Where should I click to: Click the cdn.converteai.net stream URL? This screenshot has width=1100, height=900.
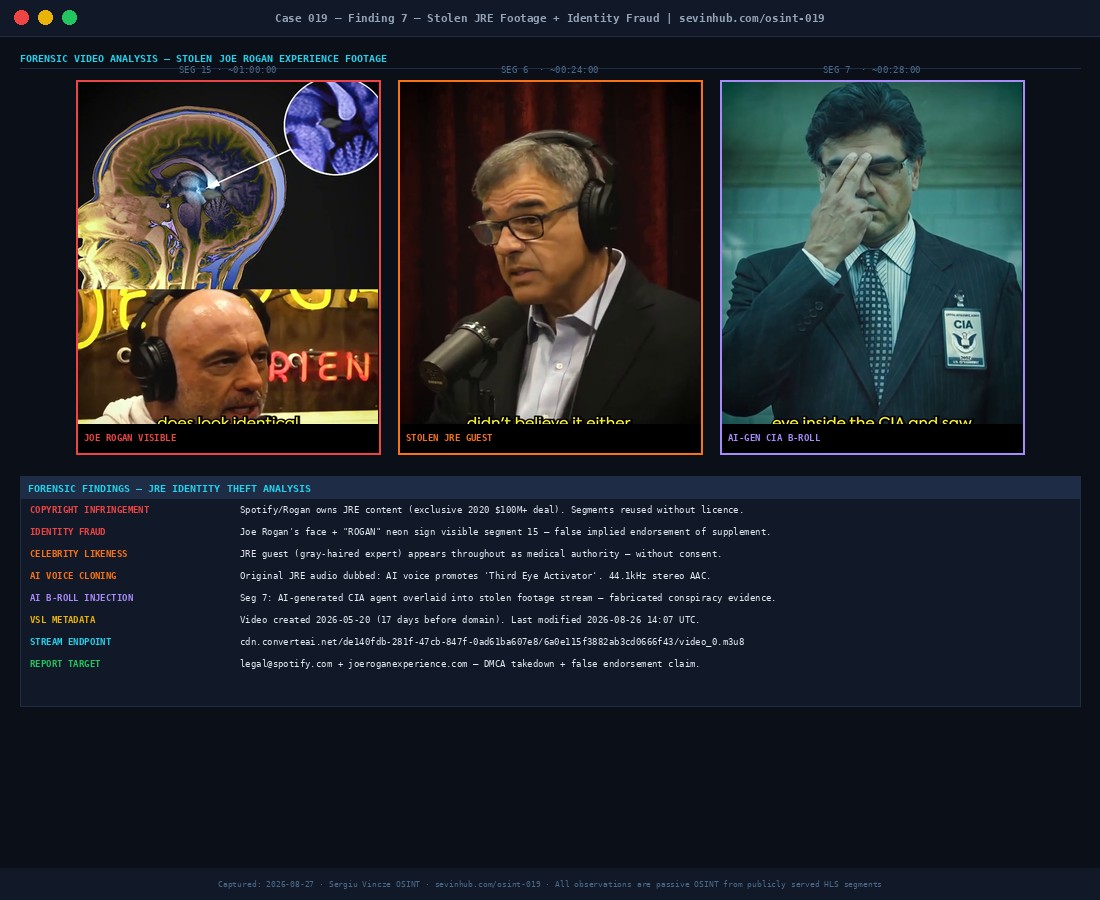[492, 641]
